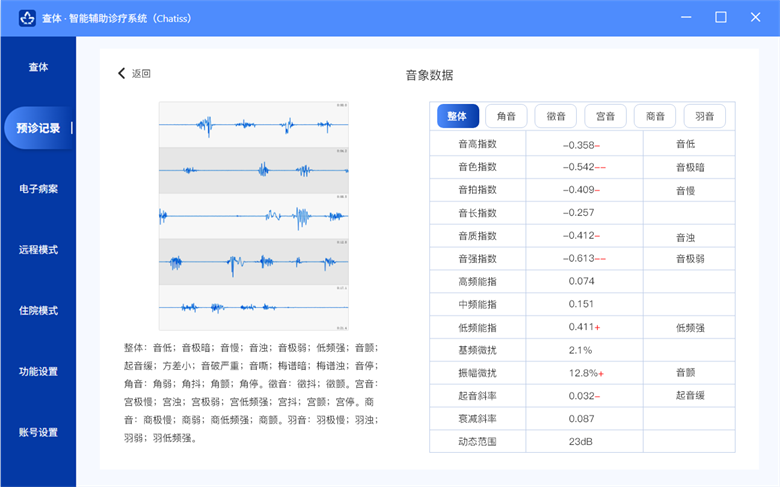
Task: Select the 整体 tab
Action: (x=458, y=116)
